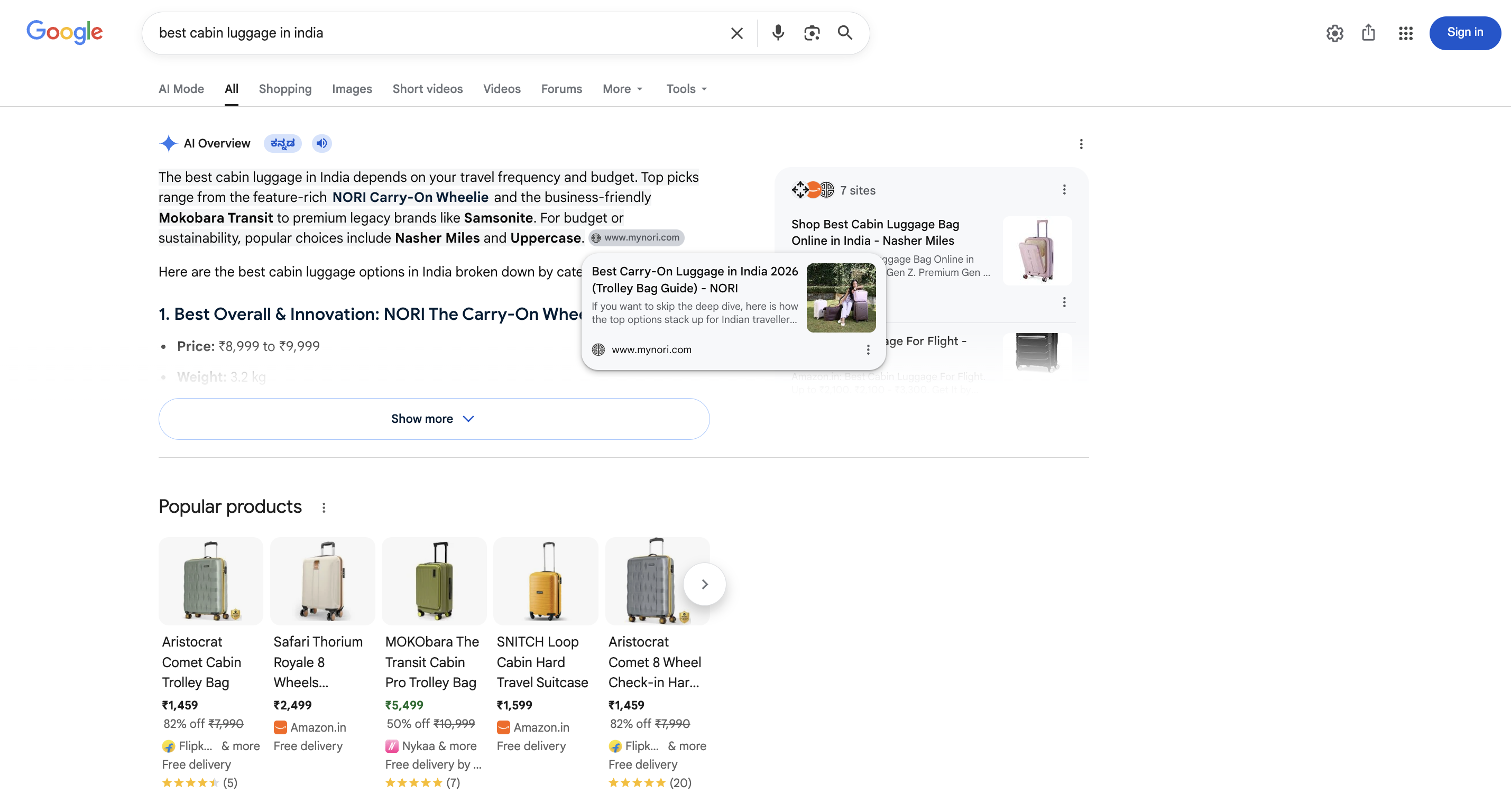Open Aristocrat Comet Cabin Trolley Bag title
Viewport: 1511px width, 812px height.
201,662
